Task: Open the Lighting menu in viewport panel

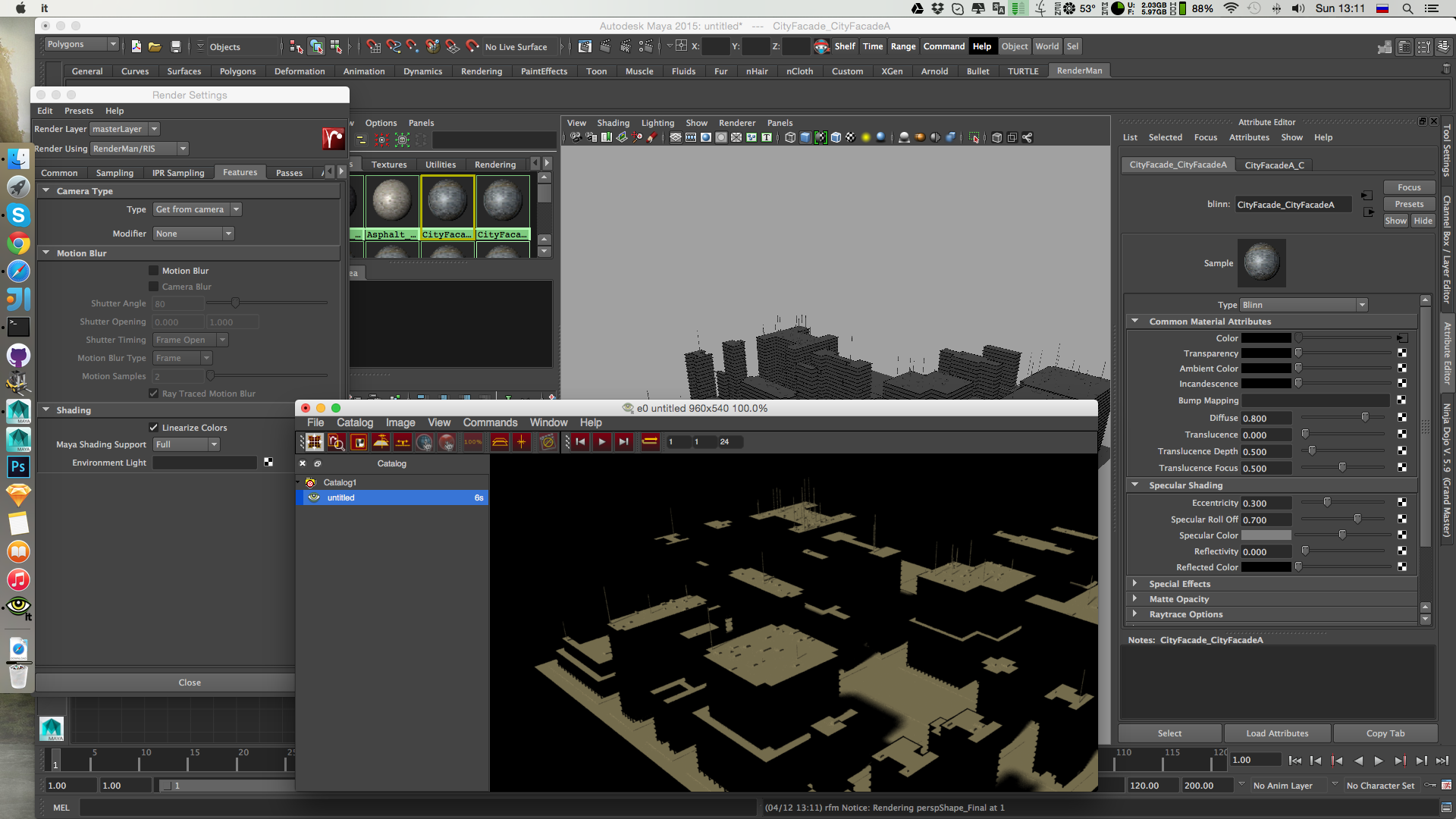Action: pyautogui.click(x=657, y=123)
